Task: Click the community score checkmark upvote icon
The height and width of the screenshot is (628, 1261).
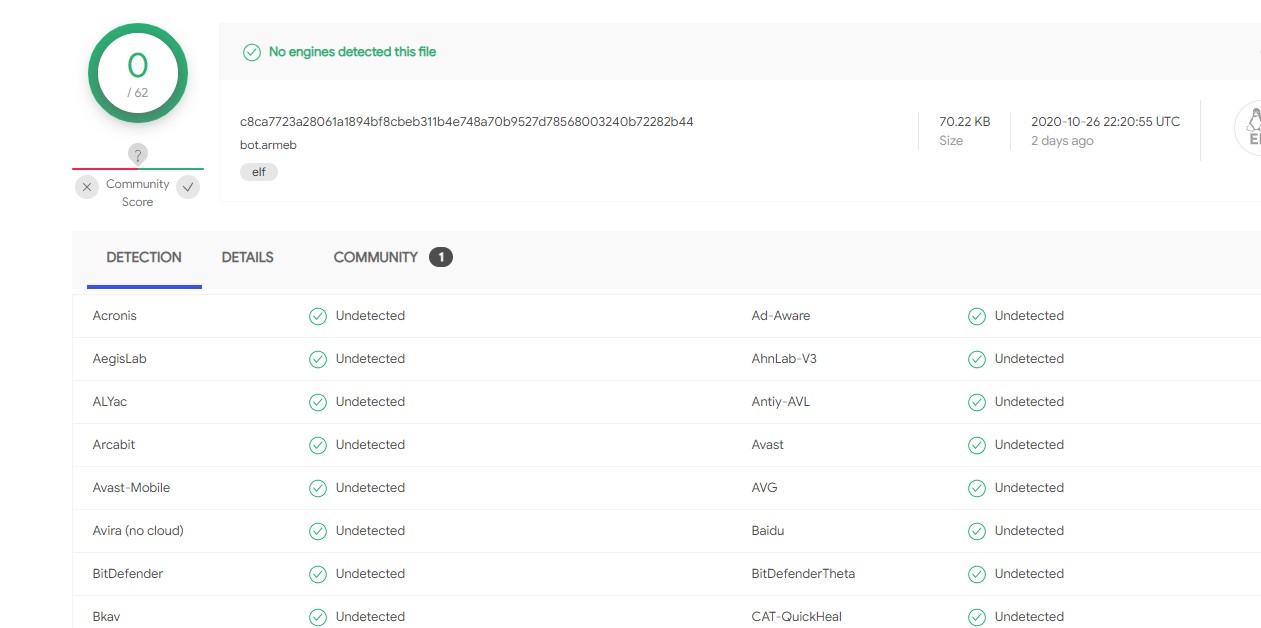Action: [x=188, y=187]
